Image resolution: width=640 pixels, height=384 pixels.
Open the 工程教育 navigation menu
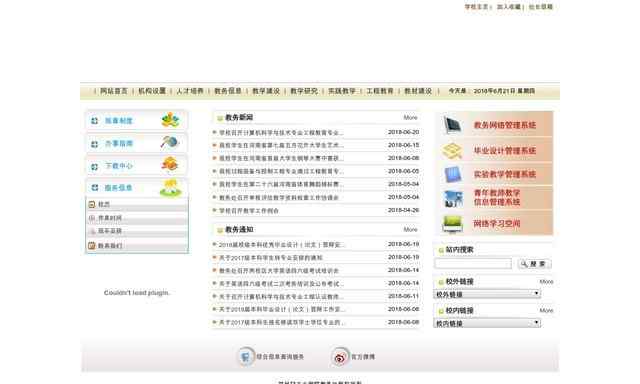click(380, 91)
